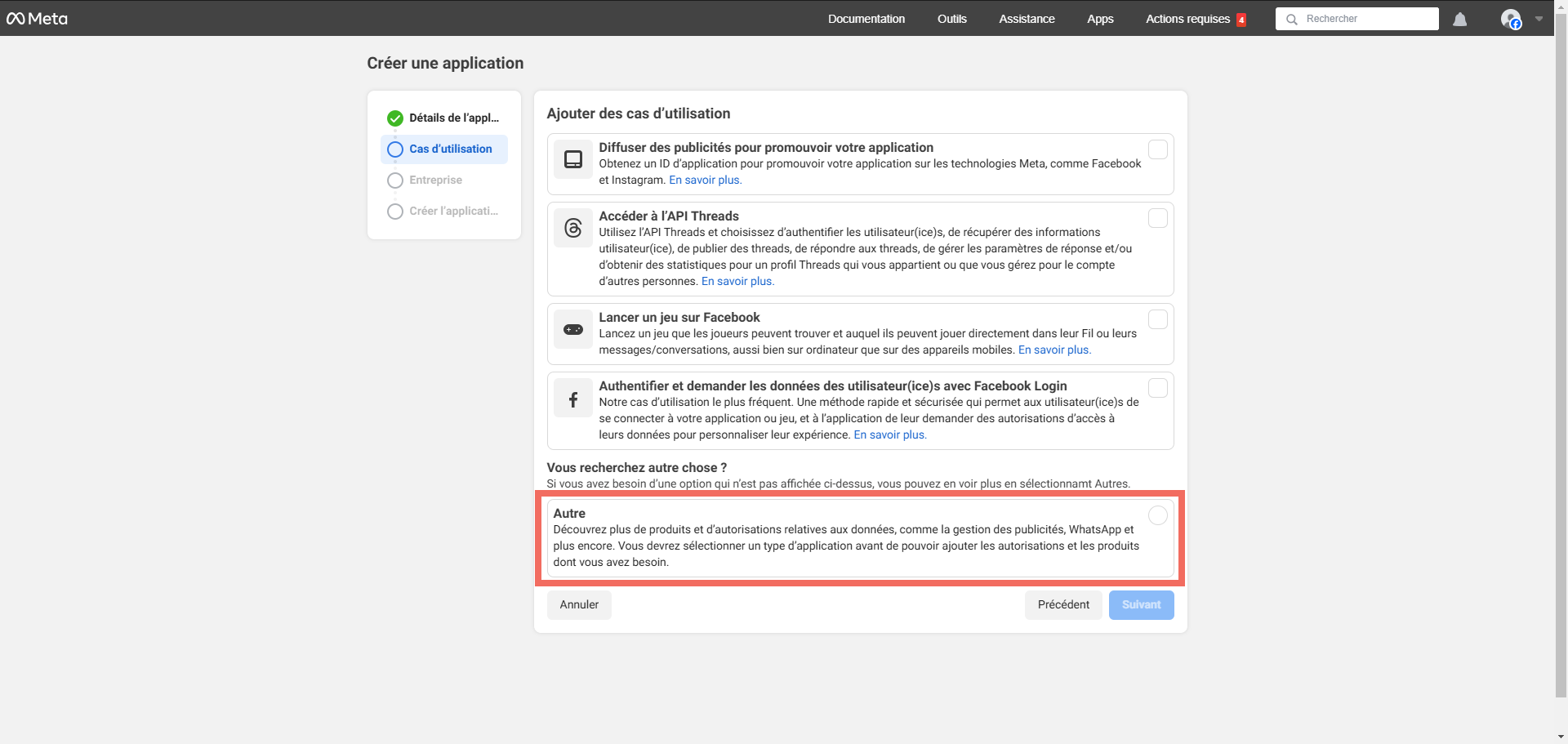
Task: Open En savoir plus for Facebook Login
Action: point(890,434)
